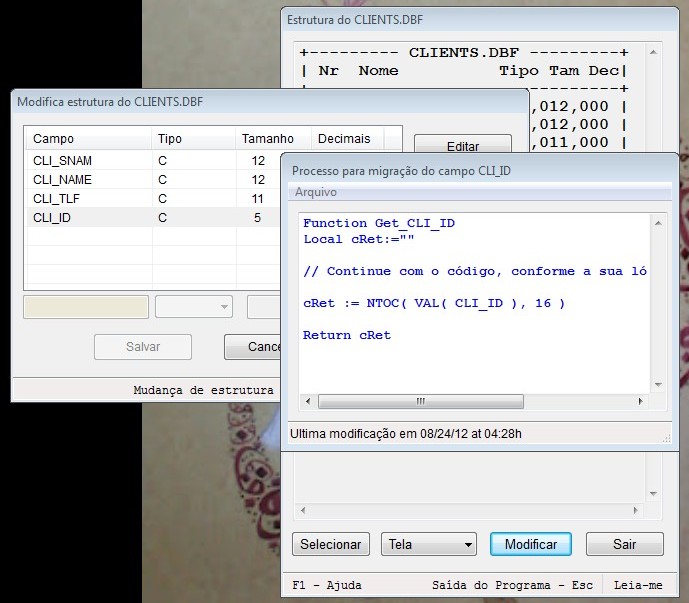
Task: Click the Selecionar button
Action: (x=331, y=544)
